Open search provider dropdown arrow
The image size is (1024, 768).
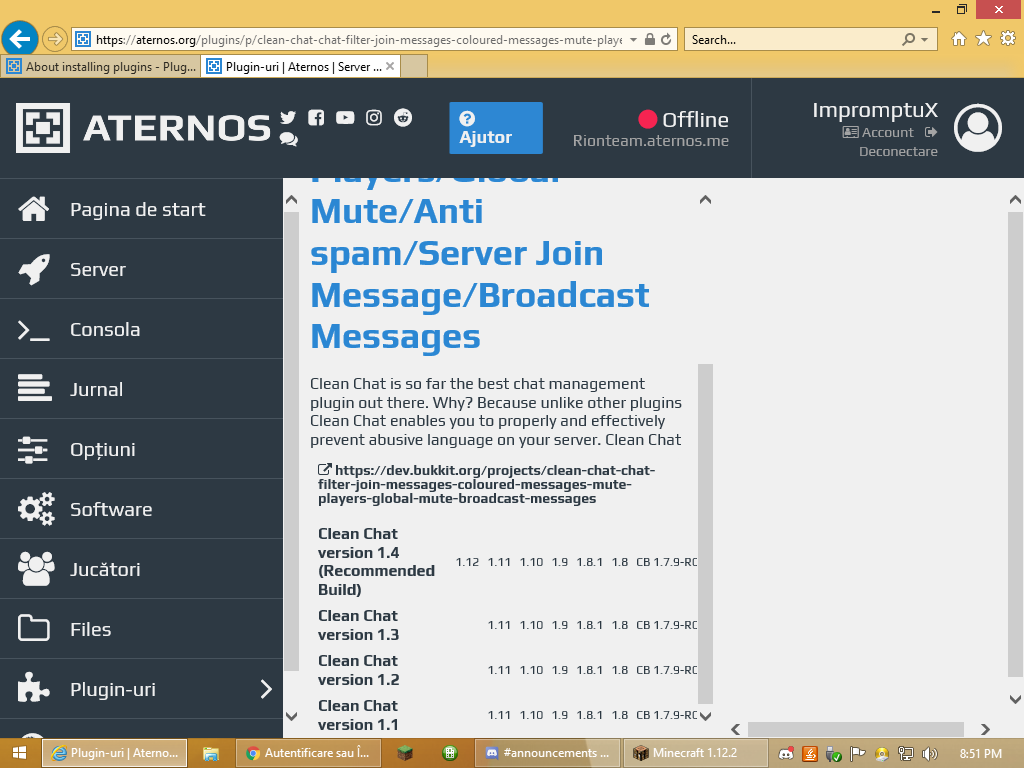coord(925,40)
